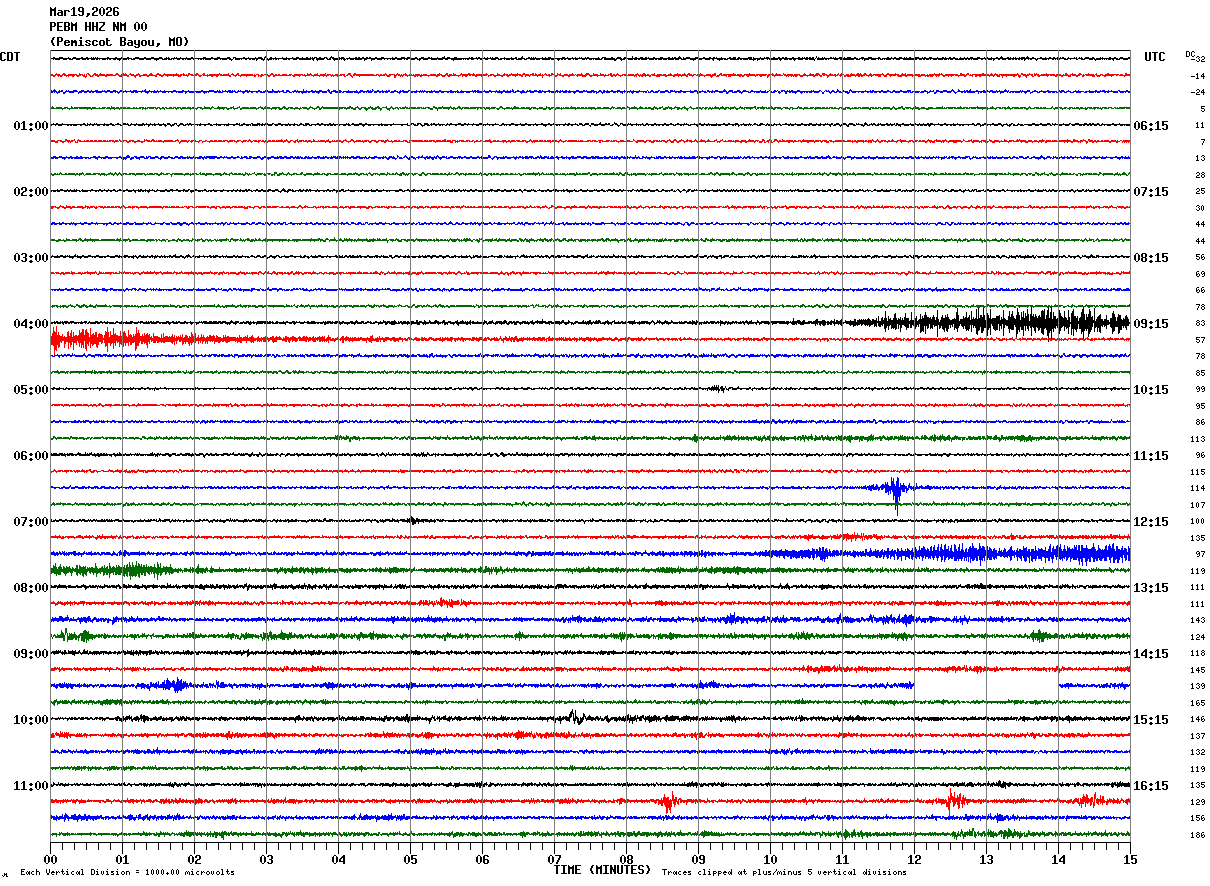The width and height of the screenshot is (1210, 886).
Task: Click the DC offset value 186
Action: point(1197,835)
